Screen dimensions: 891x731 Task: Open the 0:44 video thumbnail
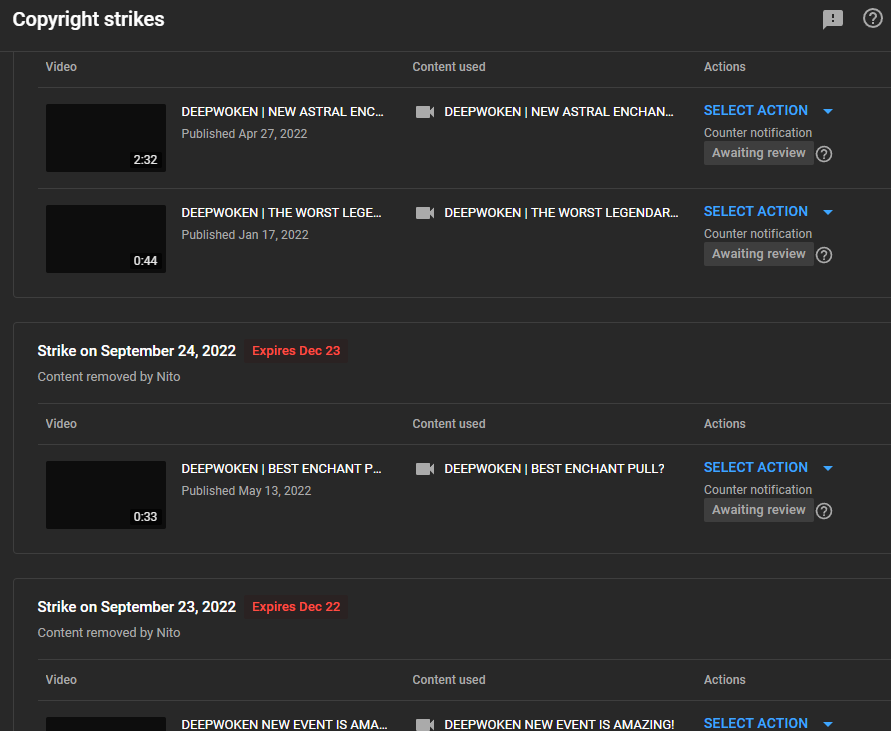pos(106,239)
